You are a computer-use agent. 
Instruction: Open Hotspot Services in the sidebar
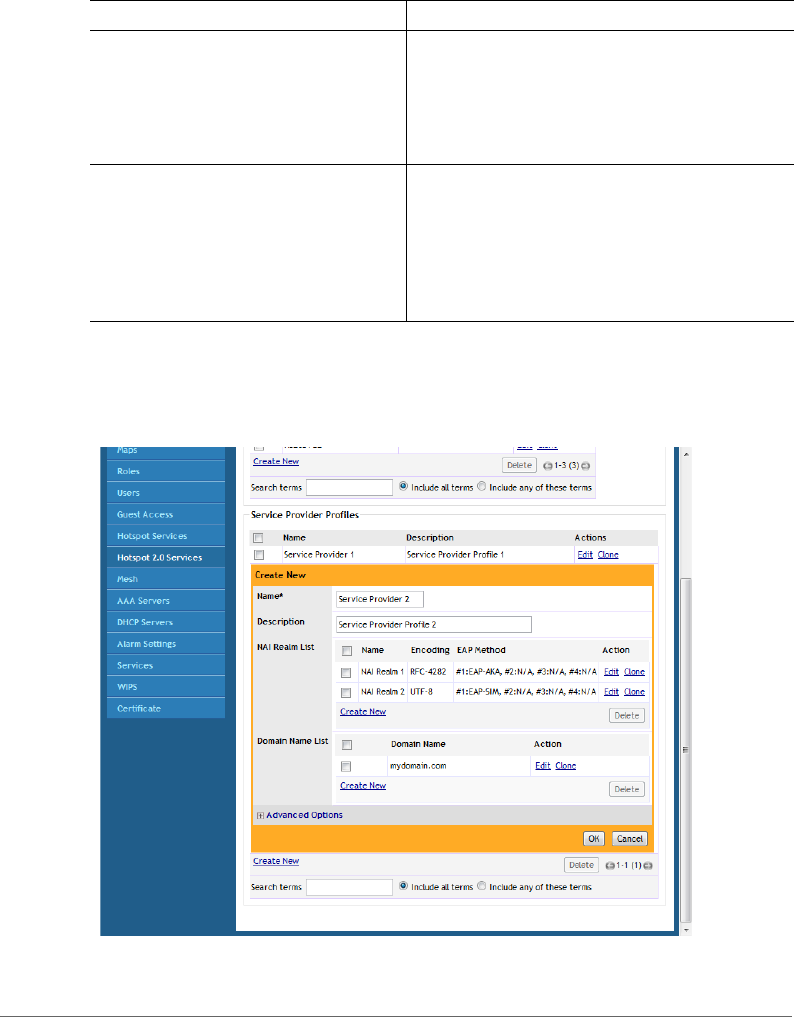coord(166,536)
